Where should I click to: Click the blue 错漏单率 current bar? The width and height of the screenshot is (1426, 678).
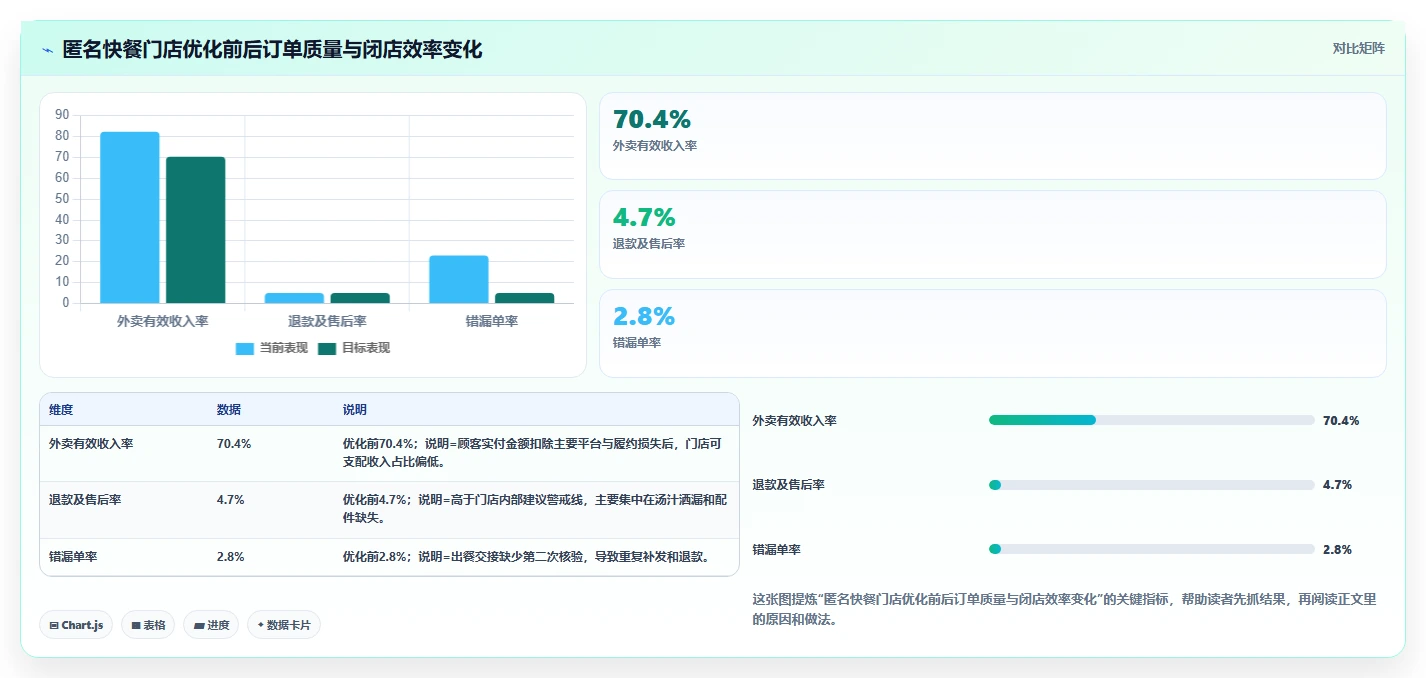459,279
